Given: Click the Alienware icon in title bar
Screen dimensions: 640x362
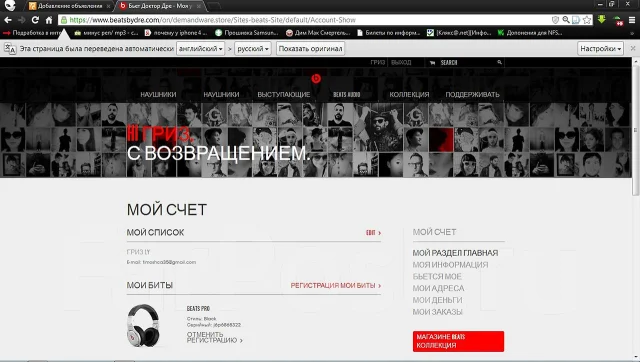Looking at the screenshot, I should pos(10,6).
